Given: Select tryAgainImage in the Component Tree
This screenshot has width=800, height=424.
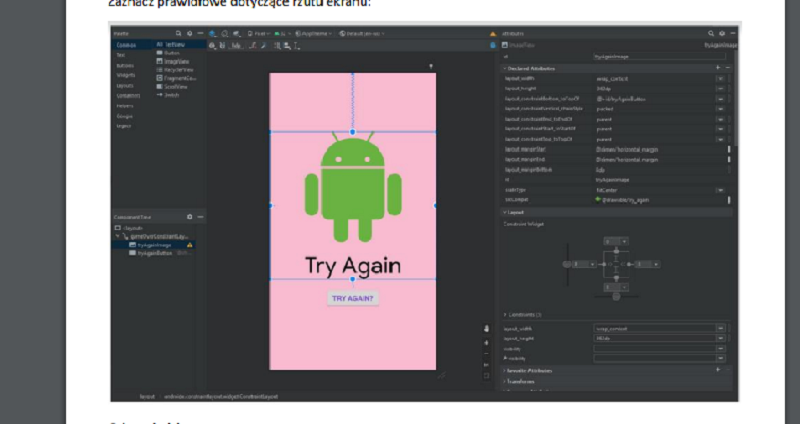Looking at the screenshot, I should [x=153, y=245].
